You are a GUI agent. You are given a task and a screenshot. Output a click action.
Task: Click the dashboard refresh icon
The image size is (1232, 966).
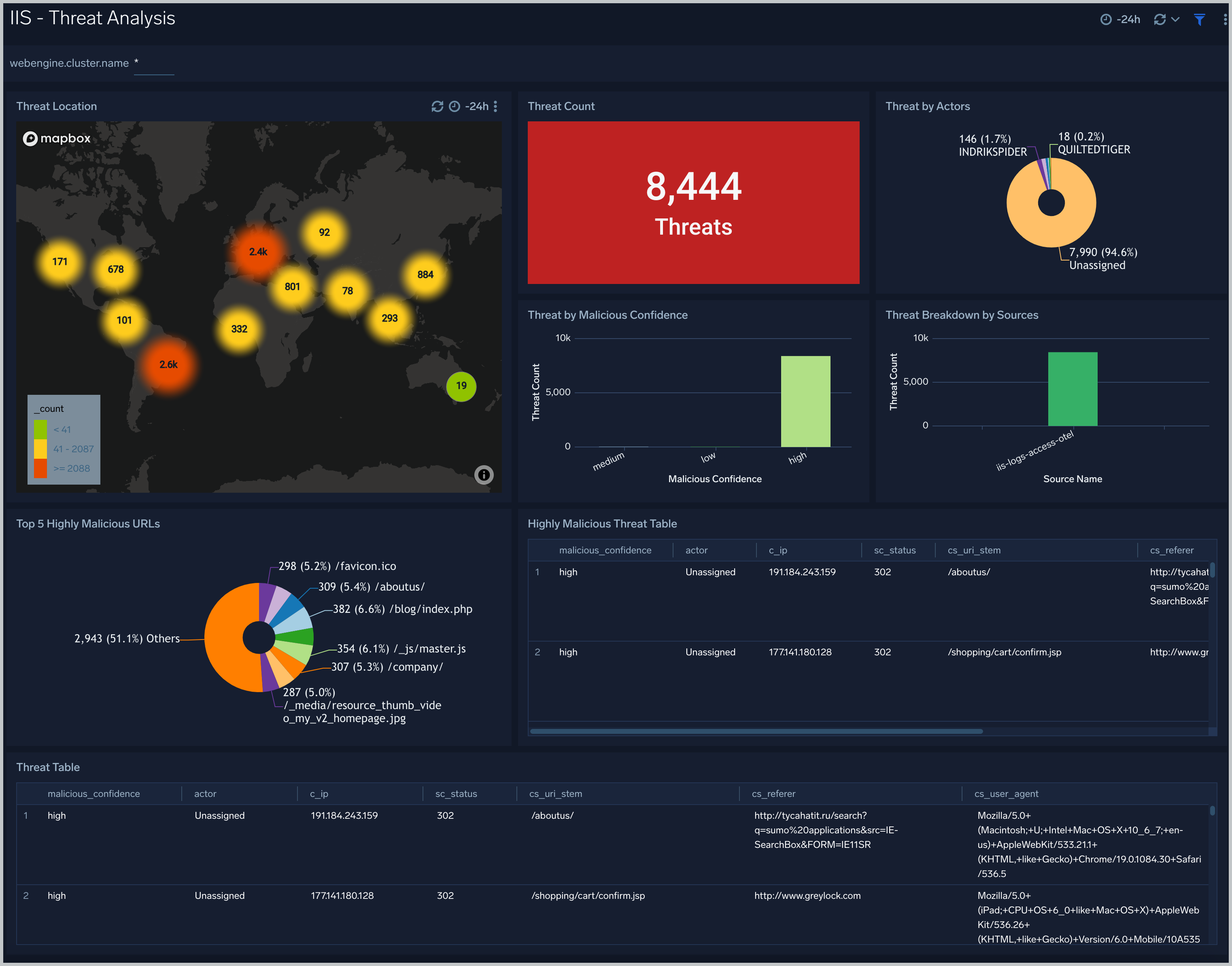[x=1160, y=19]
